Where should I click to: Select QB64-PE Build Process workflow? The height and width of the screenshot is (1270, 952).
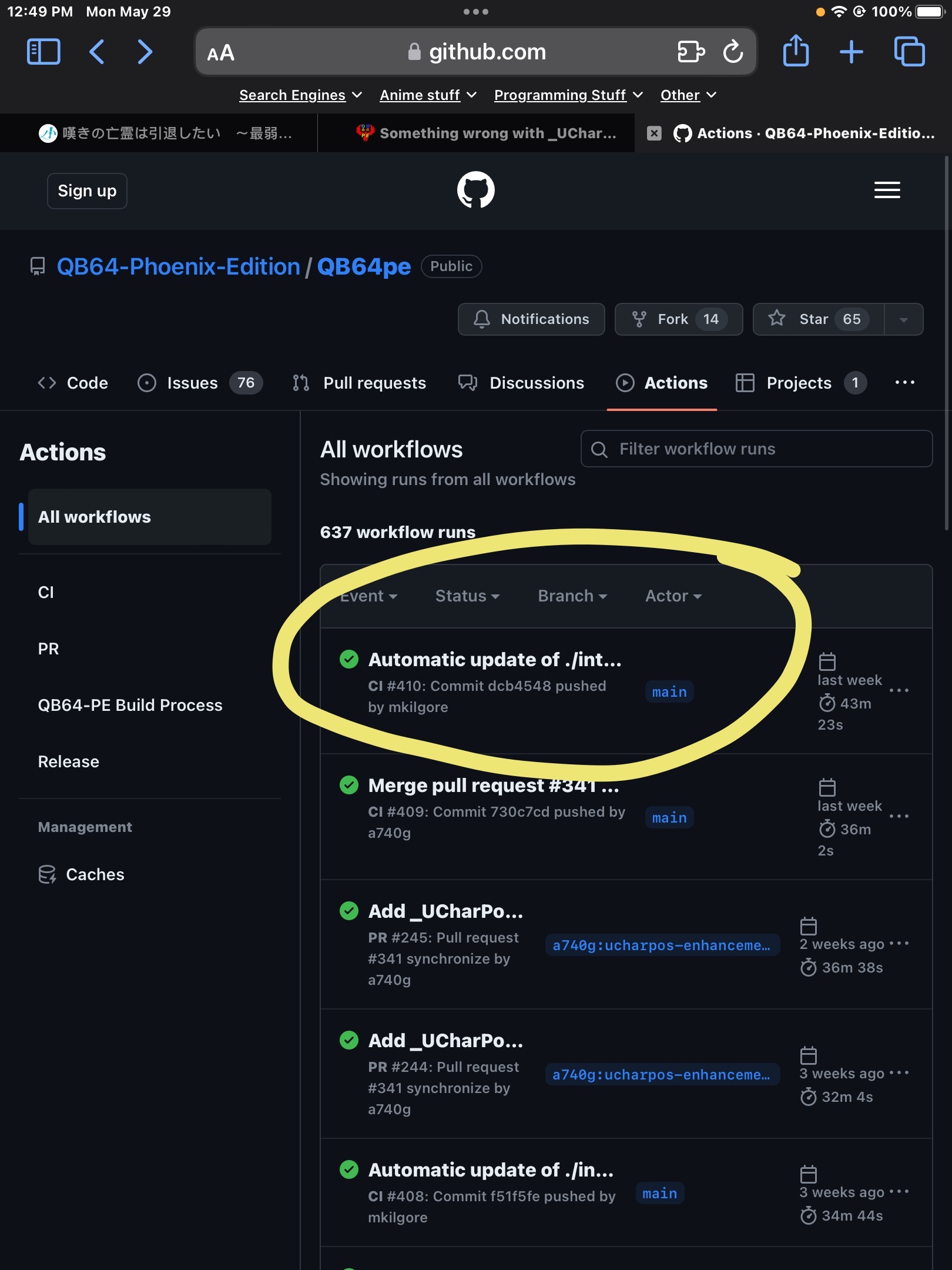click(x=130, y=705)
